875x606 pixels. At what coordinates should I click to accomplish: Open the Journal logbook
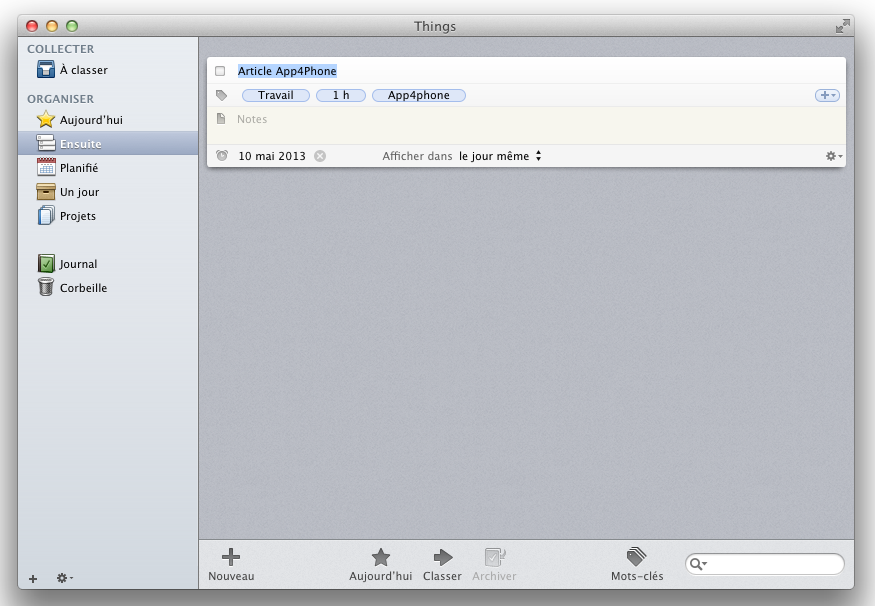[x=77, y=264]
